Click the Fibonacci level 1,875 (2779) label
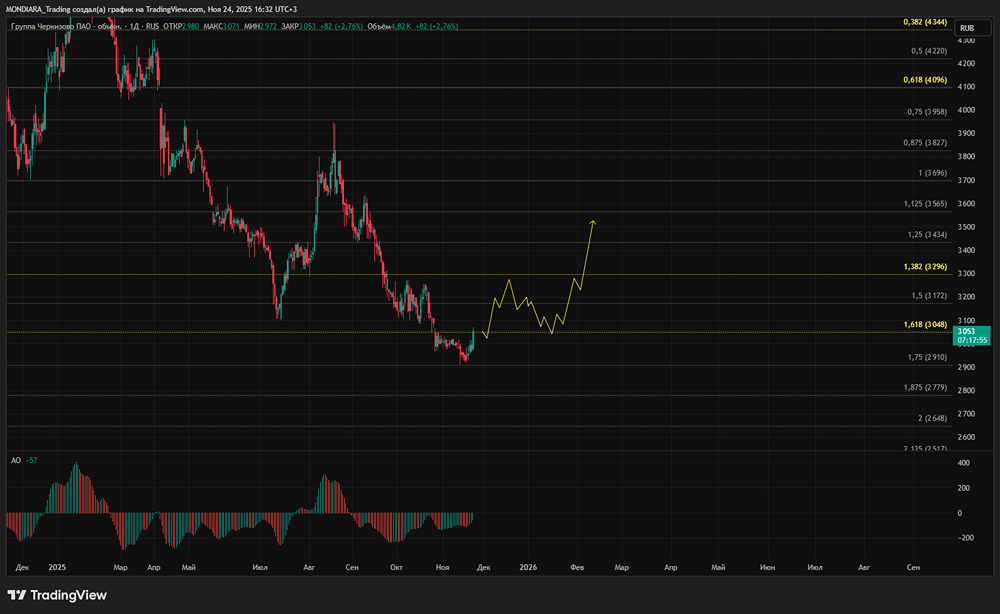This screenshot has width=1000, height=614. (x=925, y=388)
